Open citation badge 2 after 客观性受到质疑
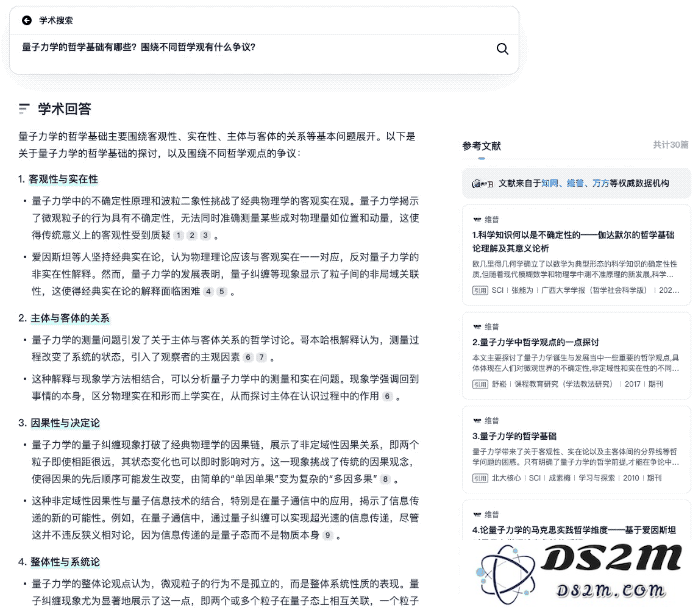 point(192,235)
